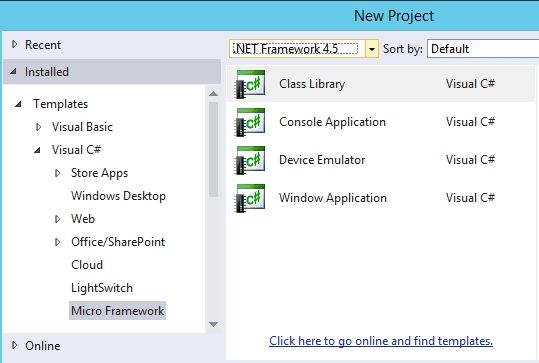Viewport: 539px width, 363px height.
Task: Expand the Web node
Action: [x=57, y=219]
